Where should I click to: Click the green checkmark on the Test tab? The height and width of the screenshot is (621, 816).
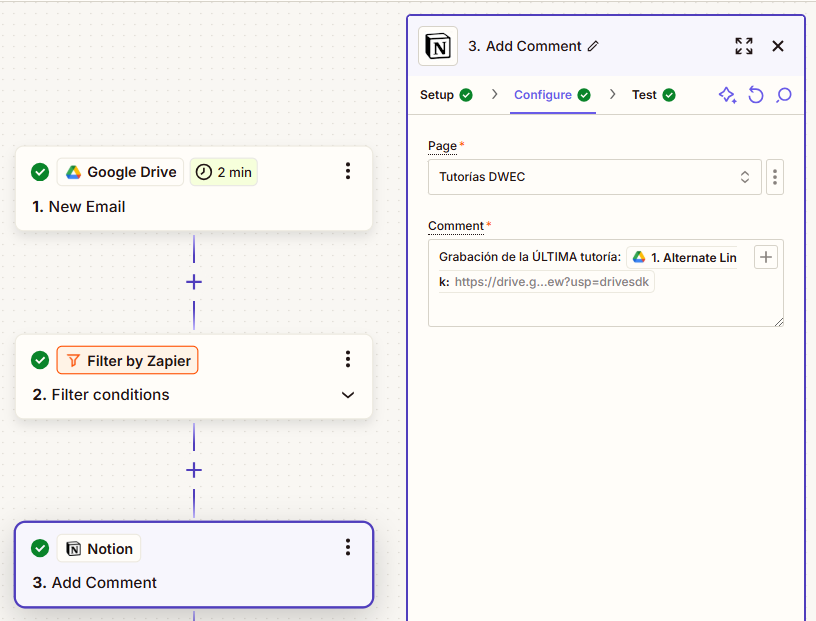point(672,94)
